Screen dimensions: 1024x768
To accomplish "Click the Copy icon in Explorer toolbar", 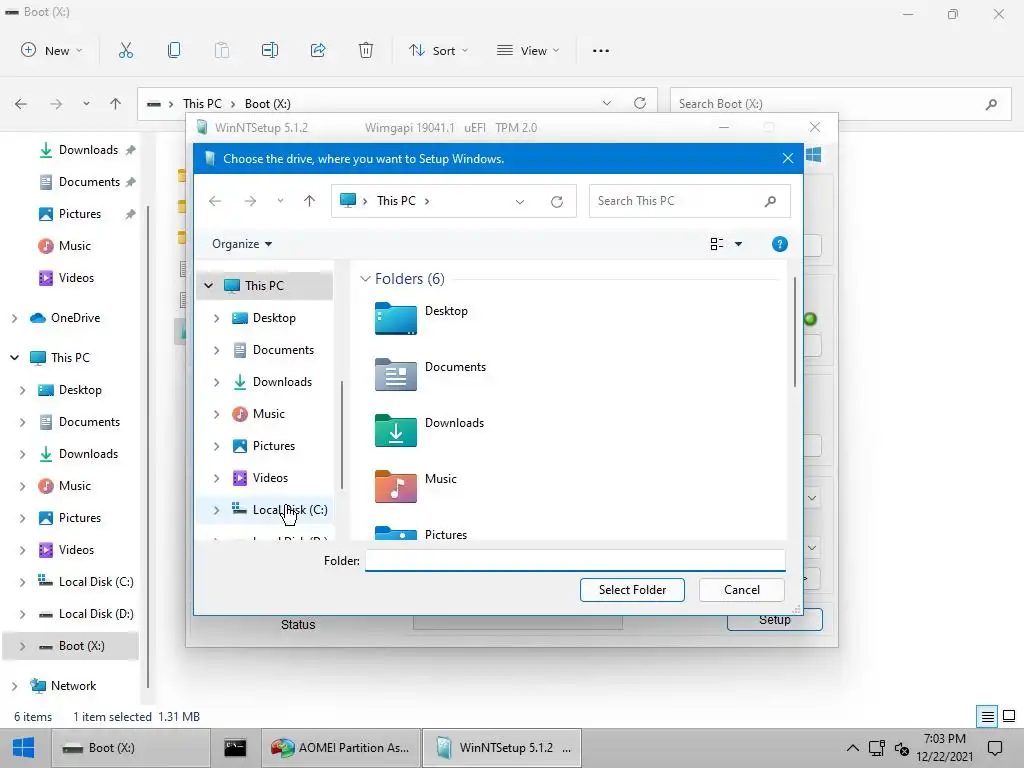I will tap(174, 50).
